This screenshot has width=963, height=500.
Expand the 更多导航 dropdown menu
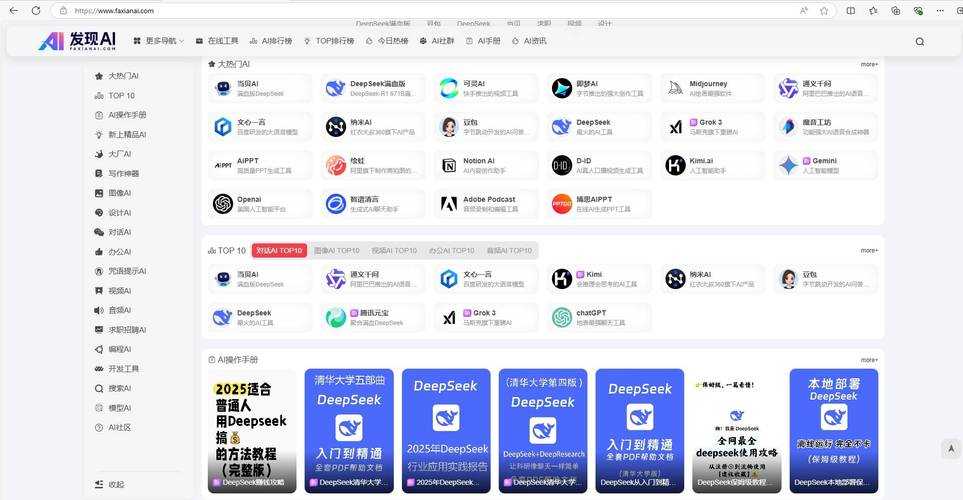click(158, 41)
